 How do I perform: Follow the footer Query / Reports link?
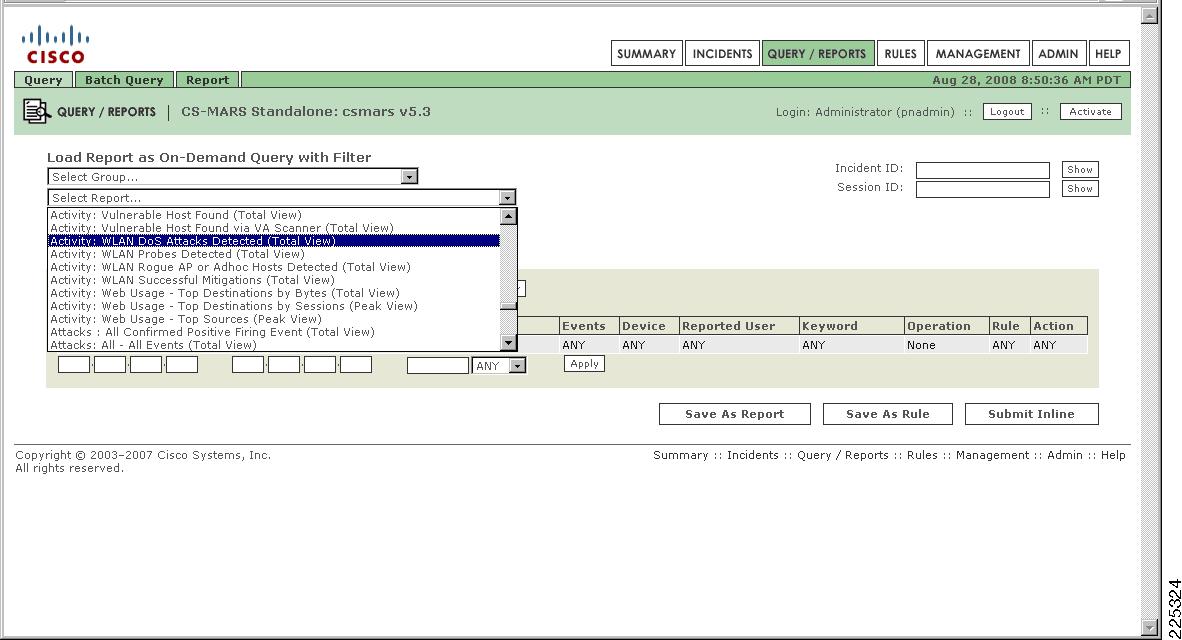[843, 455]
